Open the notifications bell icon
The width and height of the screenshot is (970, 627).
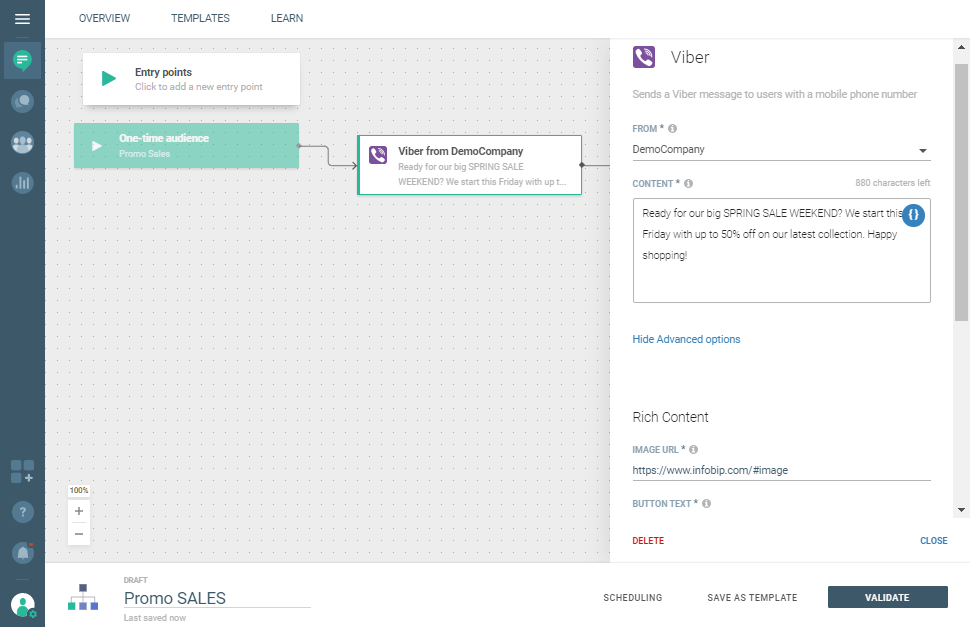[x=22, y=552]
